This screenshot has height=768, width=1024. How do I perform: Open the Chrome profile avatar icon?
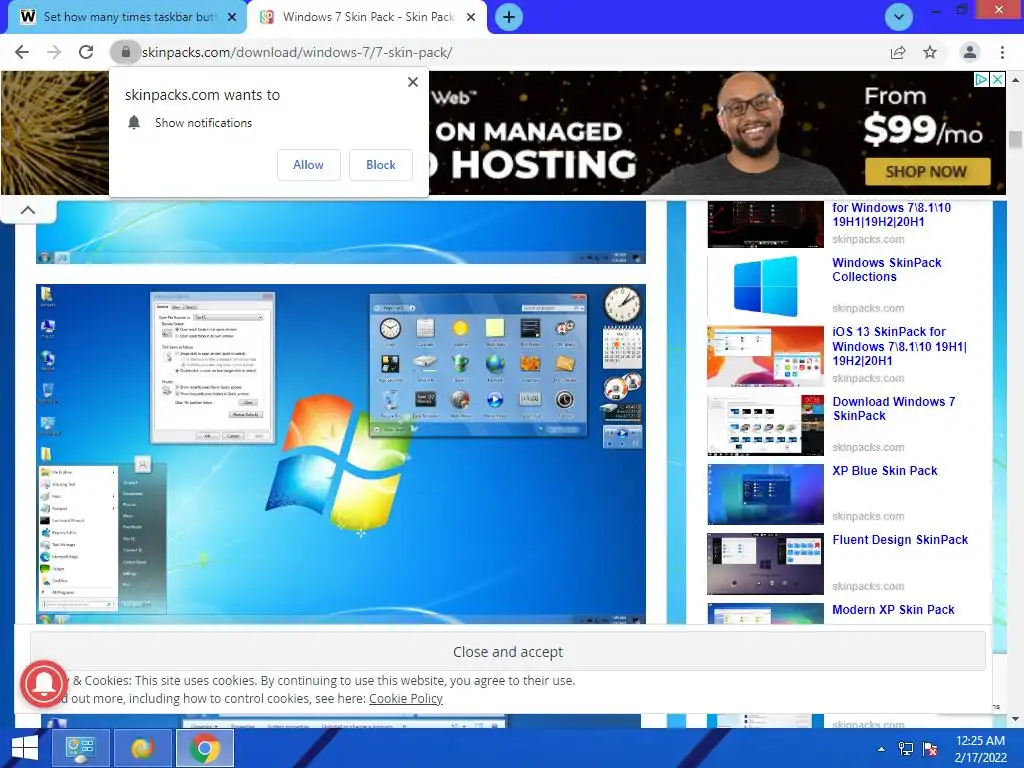[970, 52]
